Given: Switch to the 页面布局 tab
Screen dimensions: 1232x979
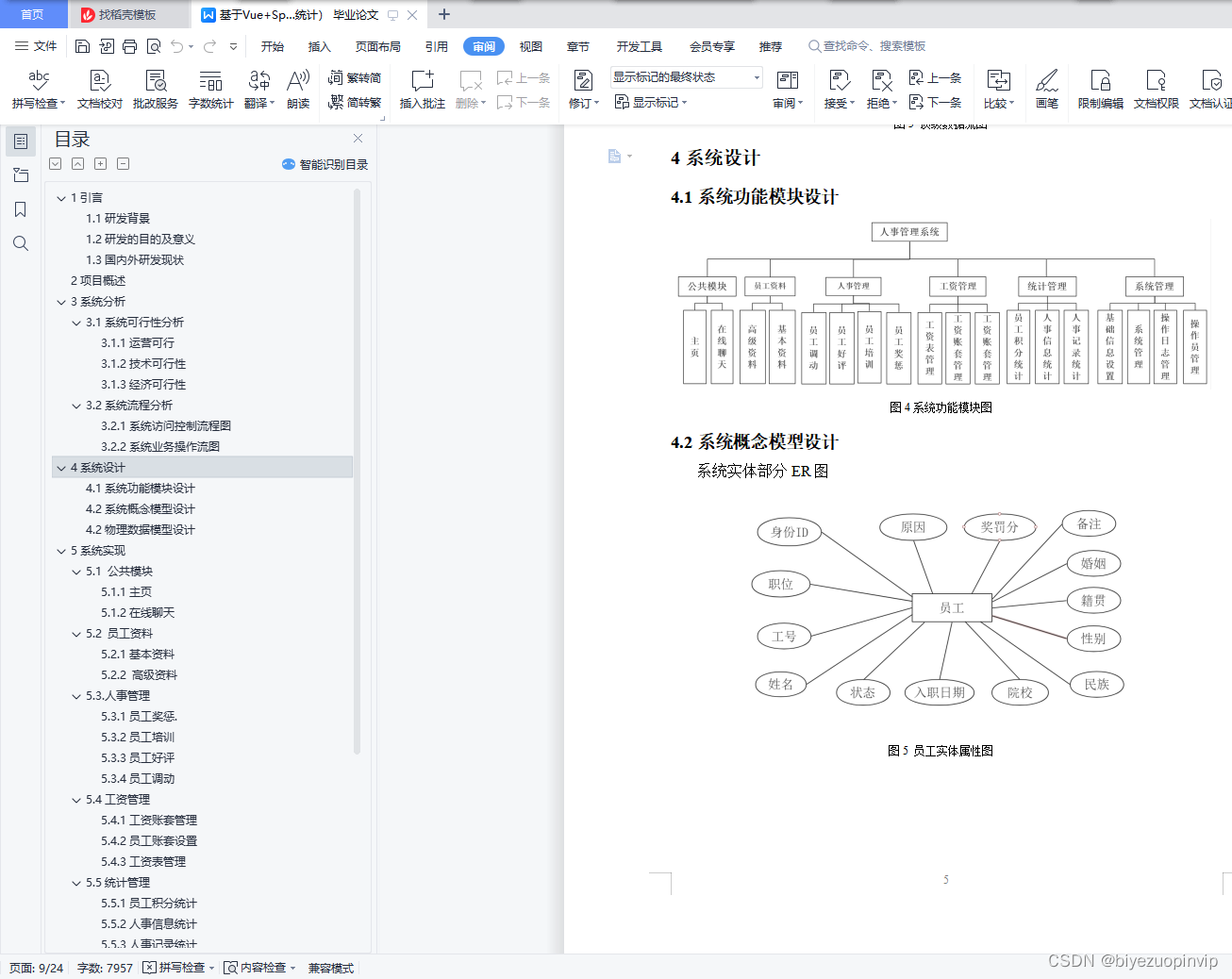Looking at the screenshot, I should click(378, 46).
